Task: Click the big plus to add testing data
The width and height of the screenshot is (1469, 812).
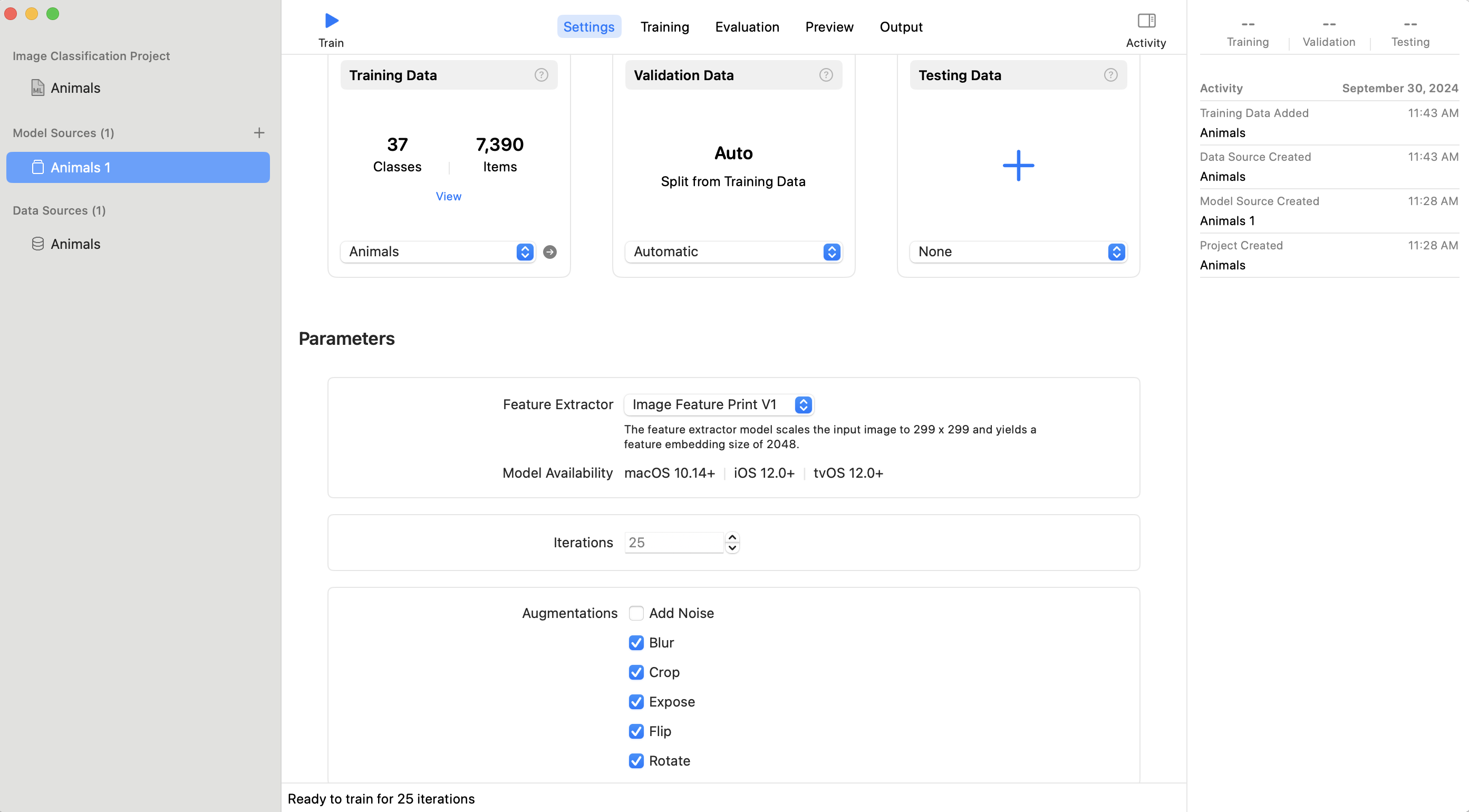Action: [x=1018, y=166]
